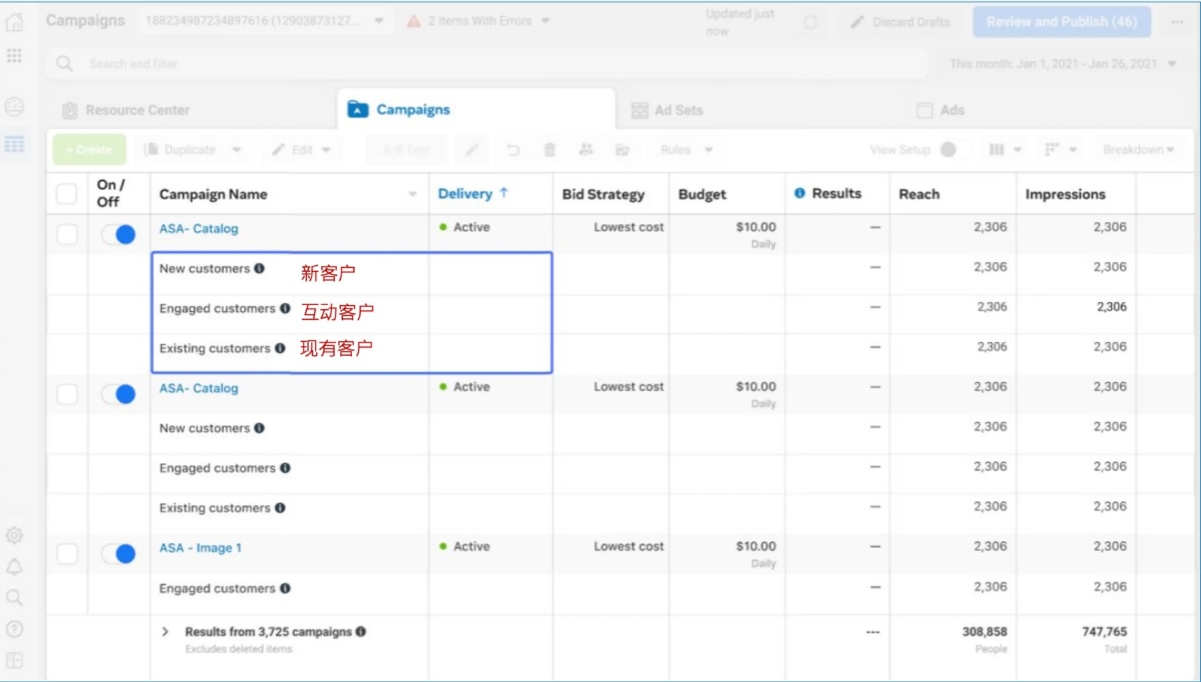Click the Impressions column header
Viewport: 1201px width, 682px height.
point(1065,194)
